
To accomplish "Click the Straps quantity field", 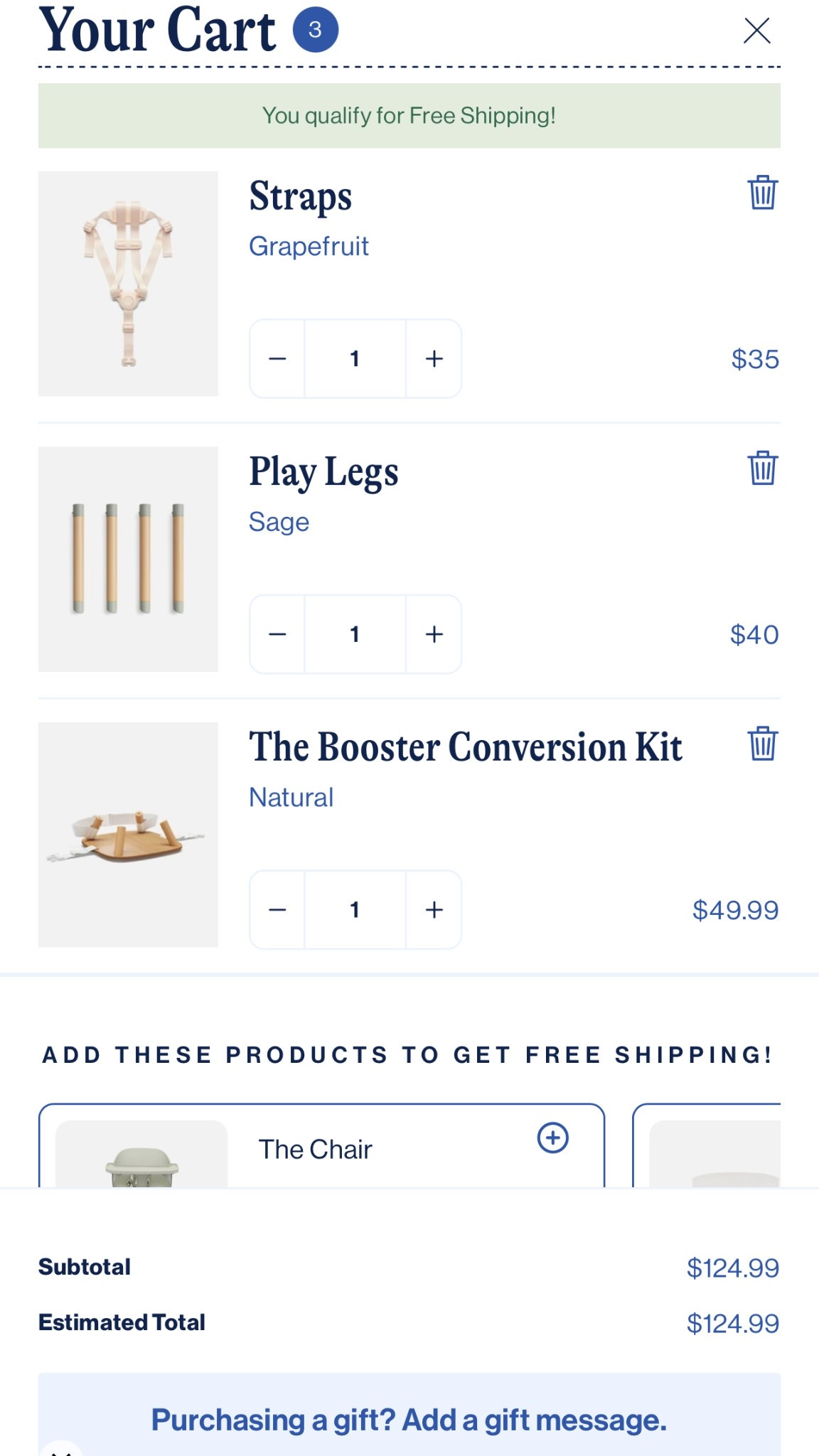I will click(x=355, y=359).
